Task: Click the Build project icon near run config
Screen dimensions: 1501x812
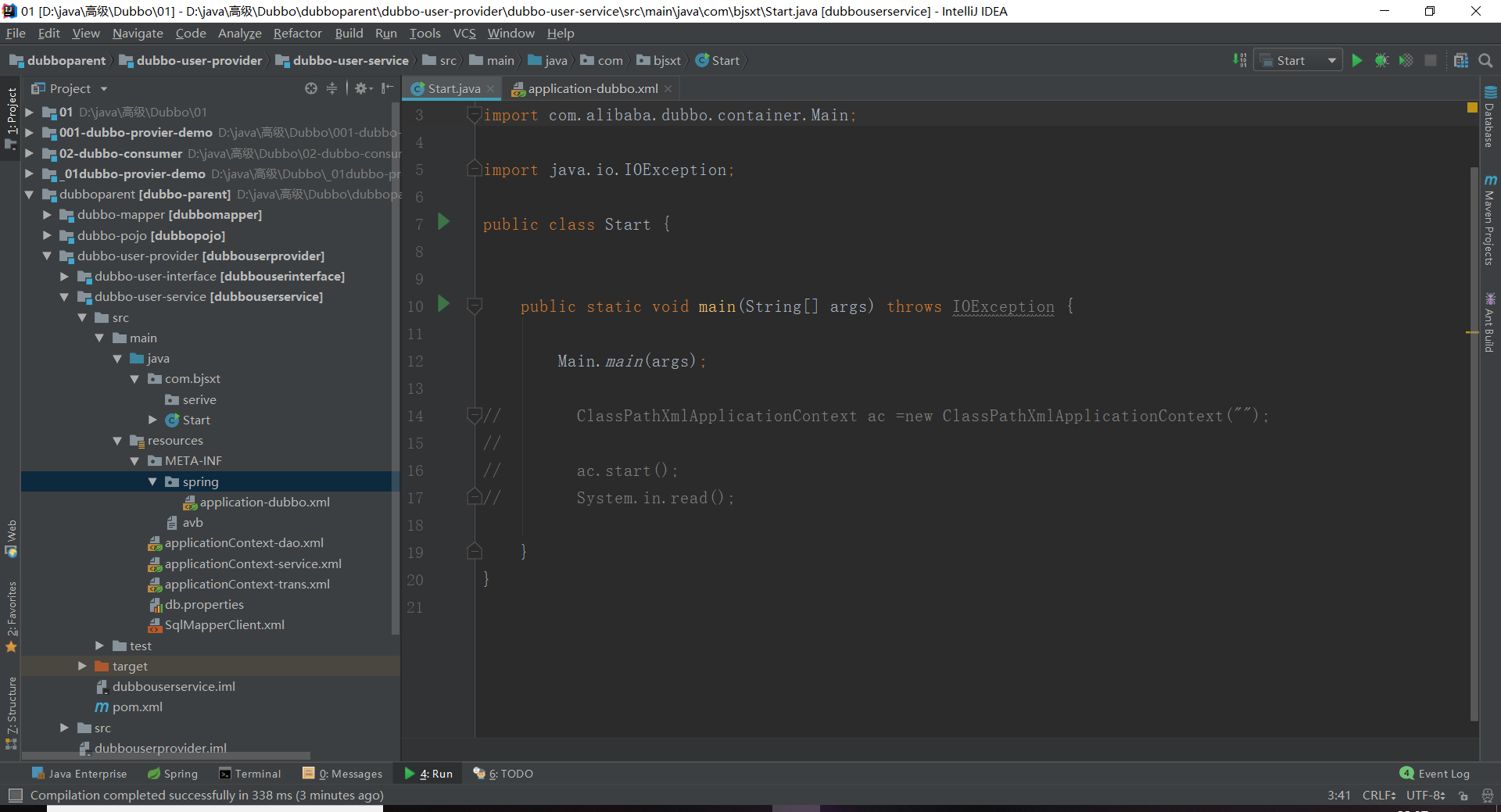Action: [1240, 60]
